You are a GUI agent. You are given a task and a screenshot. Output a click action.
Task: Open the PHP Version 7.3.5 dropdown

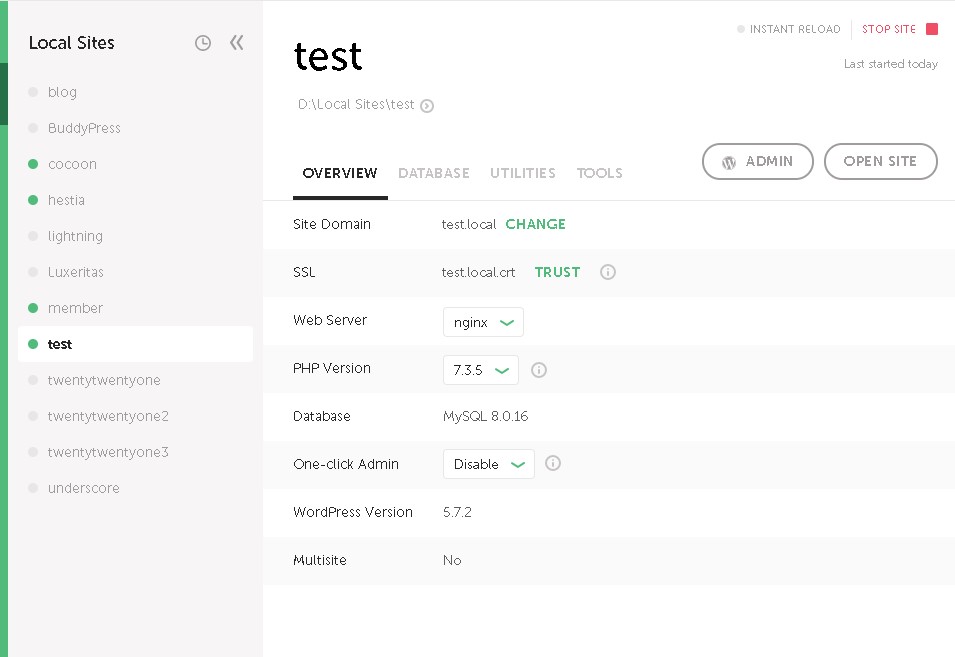[480, 370]
